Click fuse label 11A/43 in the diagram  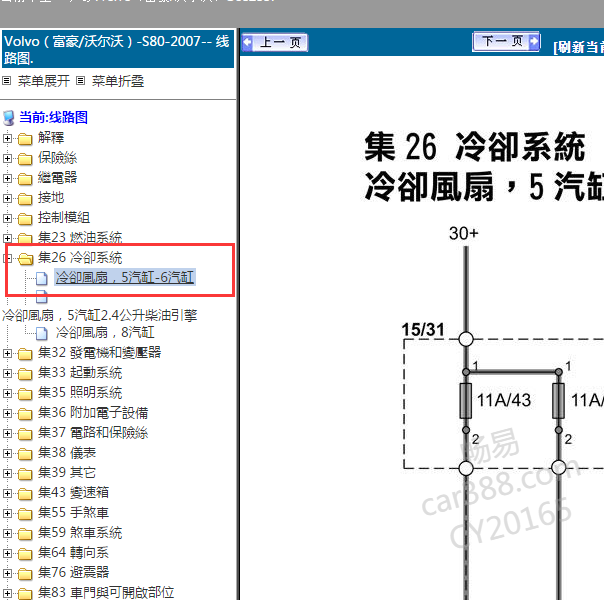504,400
